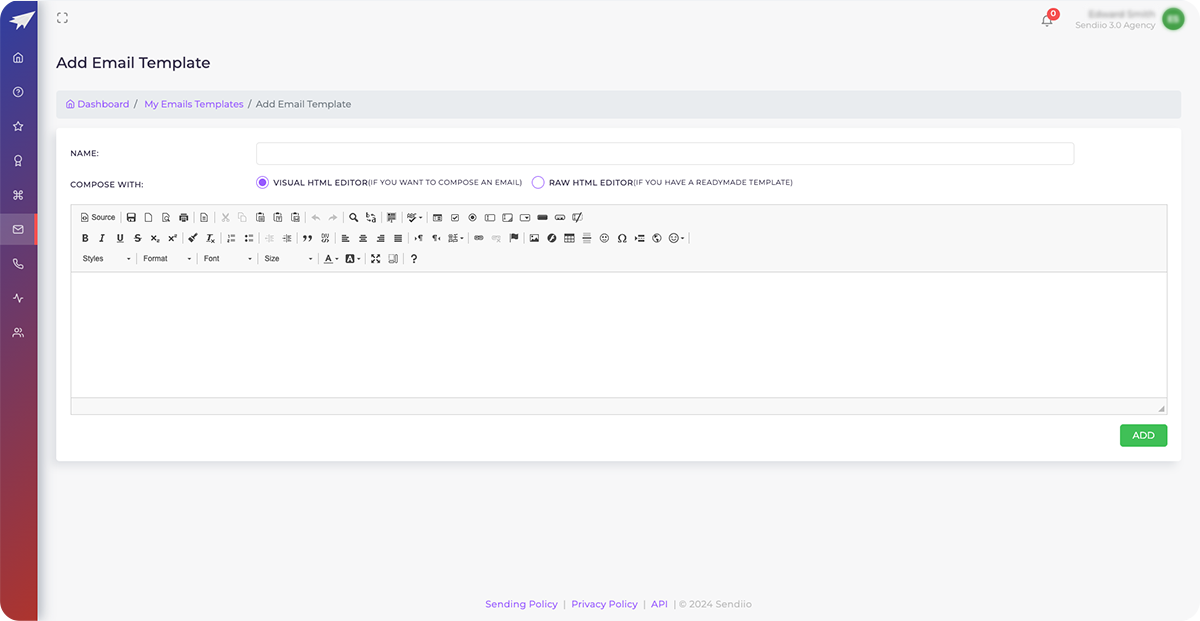Viewport: 1200px width, 621px height.
Task: Navigate to My Emails Templates breadcrumb
Action: click(193, 104)
